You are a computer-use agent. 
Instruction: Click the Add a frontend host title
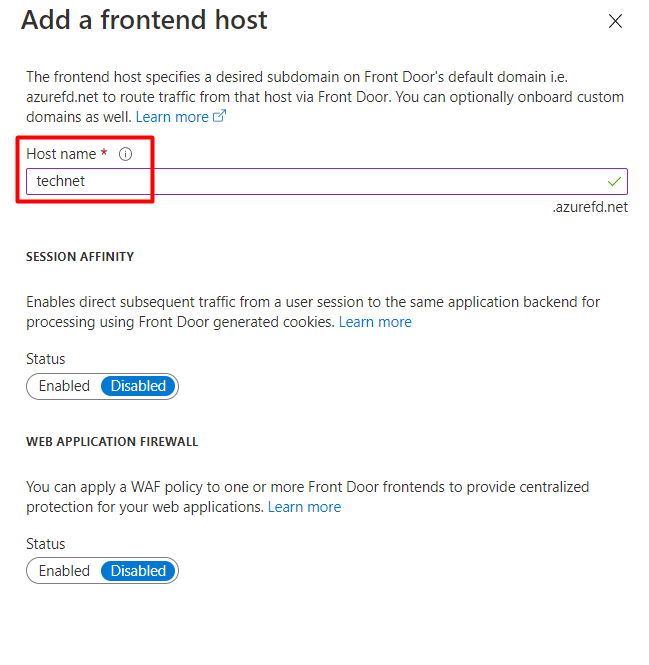pos(144,20)
